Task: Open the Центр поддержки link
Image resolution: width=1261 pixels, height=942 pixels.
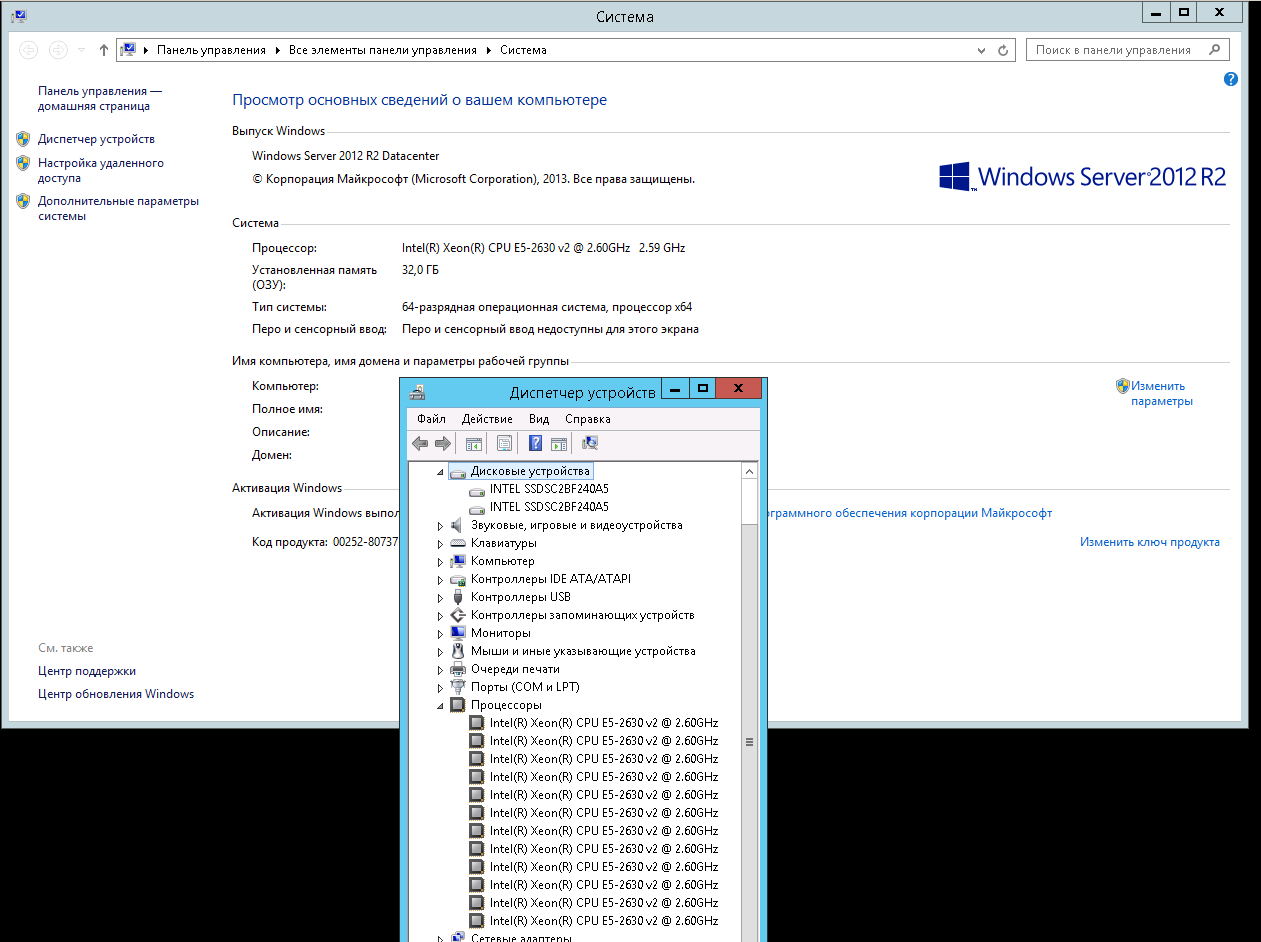Action: click(87, 671)
